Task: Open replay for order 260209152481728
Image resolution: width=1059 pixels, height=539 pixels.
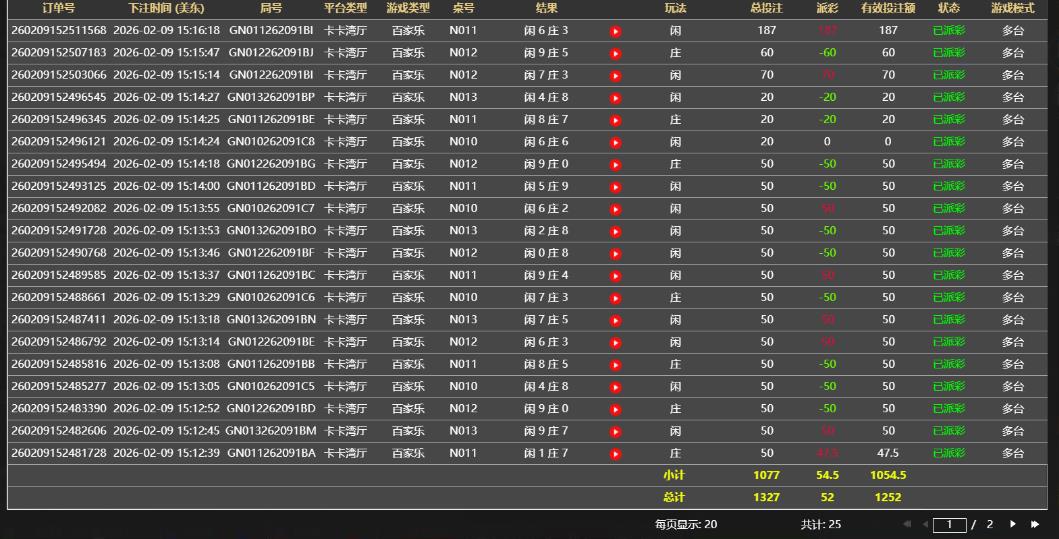Action: [x=616, y=454]
